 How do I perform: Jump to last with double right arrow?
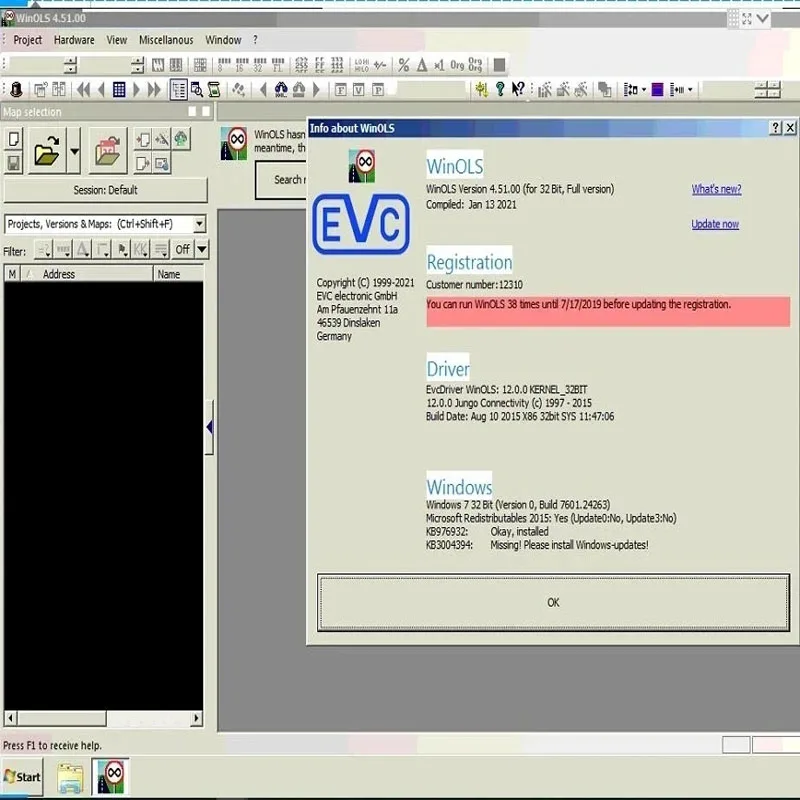pyautogui.click(x=154, y=90)
